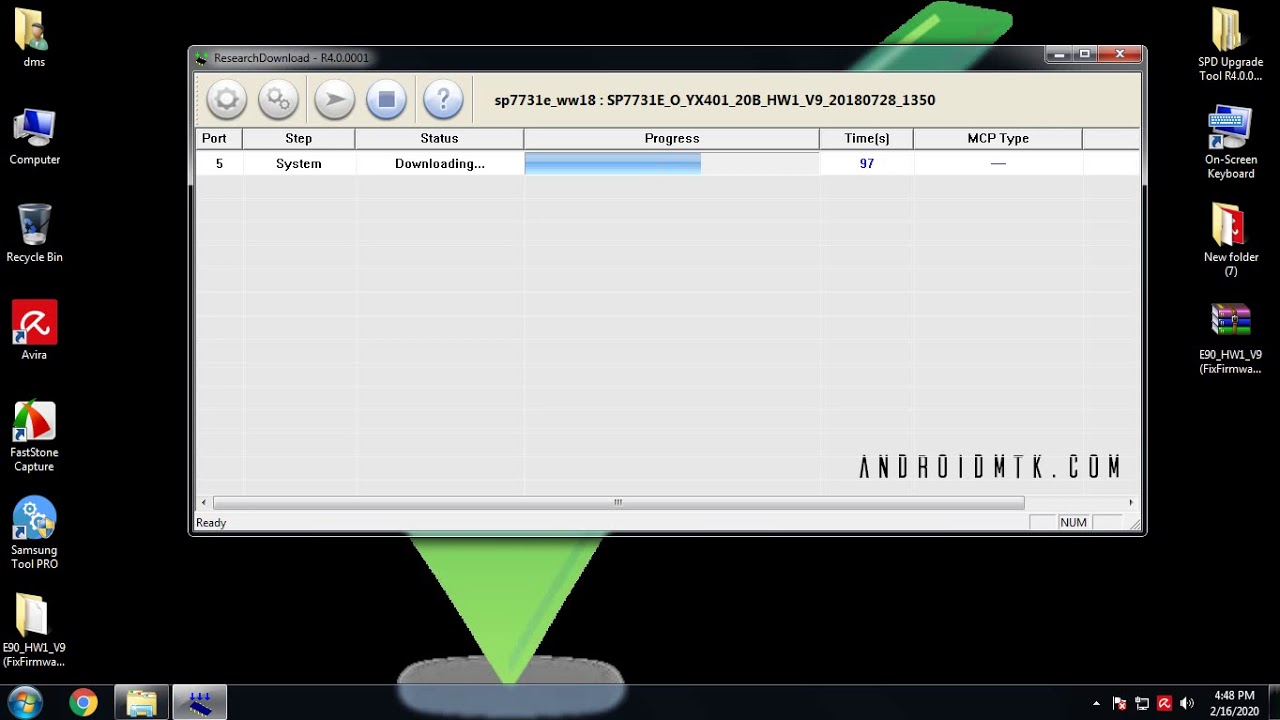
Task: Click the Avira tray icon
Action: 1164,703
